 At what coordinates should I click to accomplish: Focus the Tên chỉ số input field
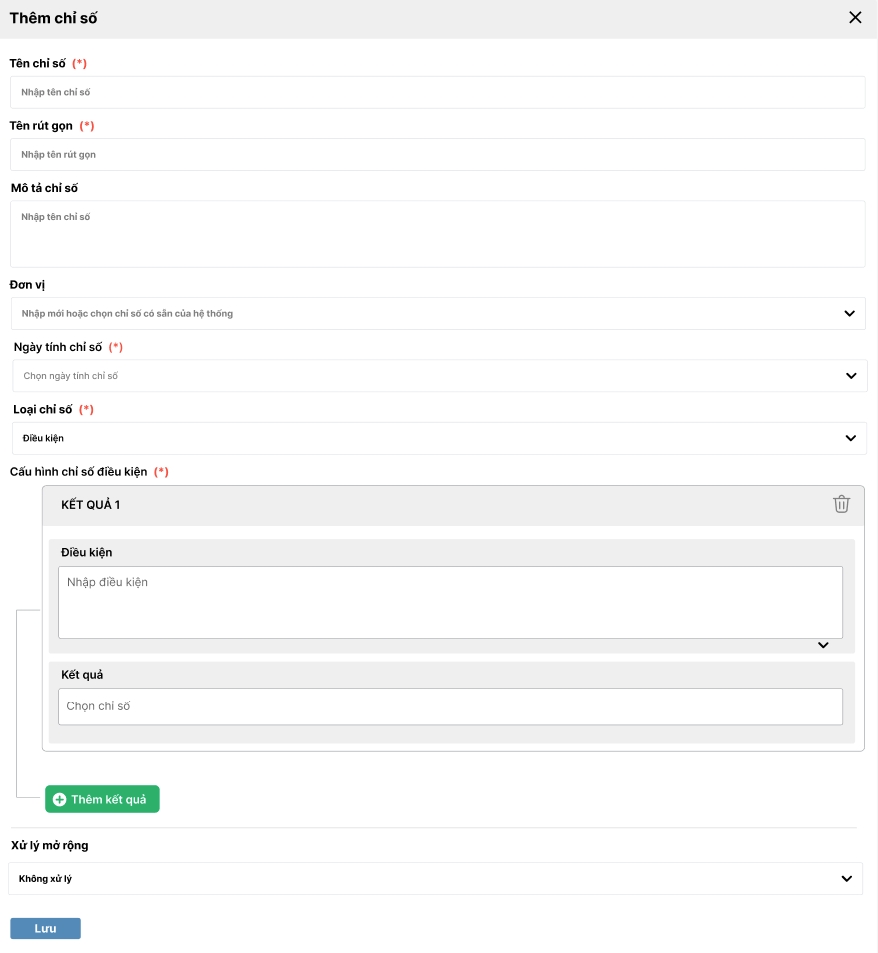click(437, 92)
